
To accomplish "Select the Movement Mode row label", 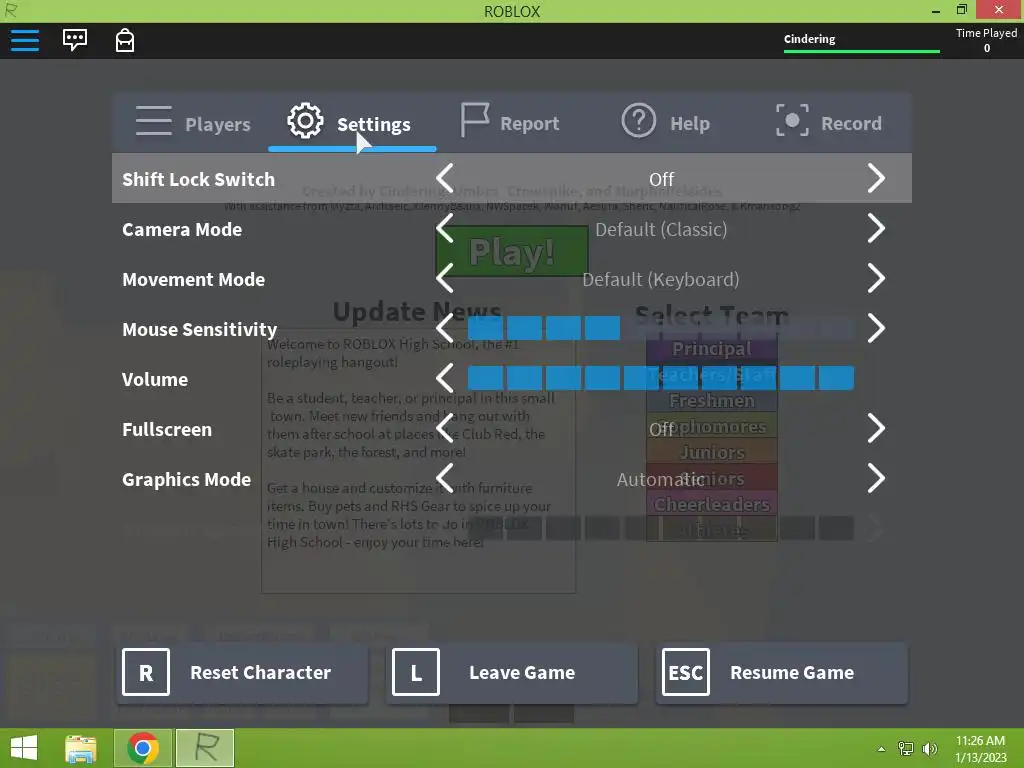I will (x=193, y=280).
